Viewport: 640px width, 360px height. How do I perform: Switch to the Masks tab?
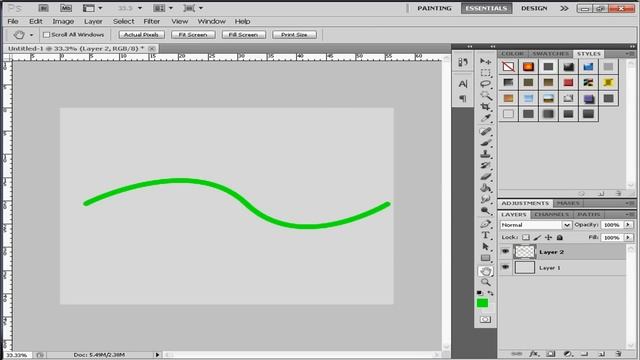(568, 203)
